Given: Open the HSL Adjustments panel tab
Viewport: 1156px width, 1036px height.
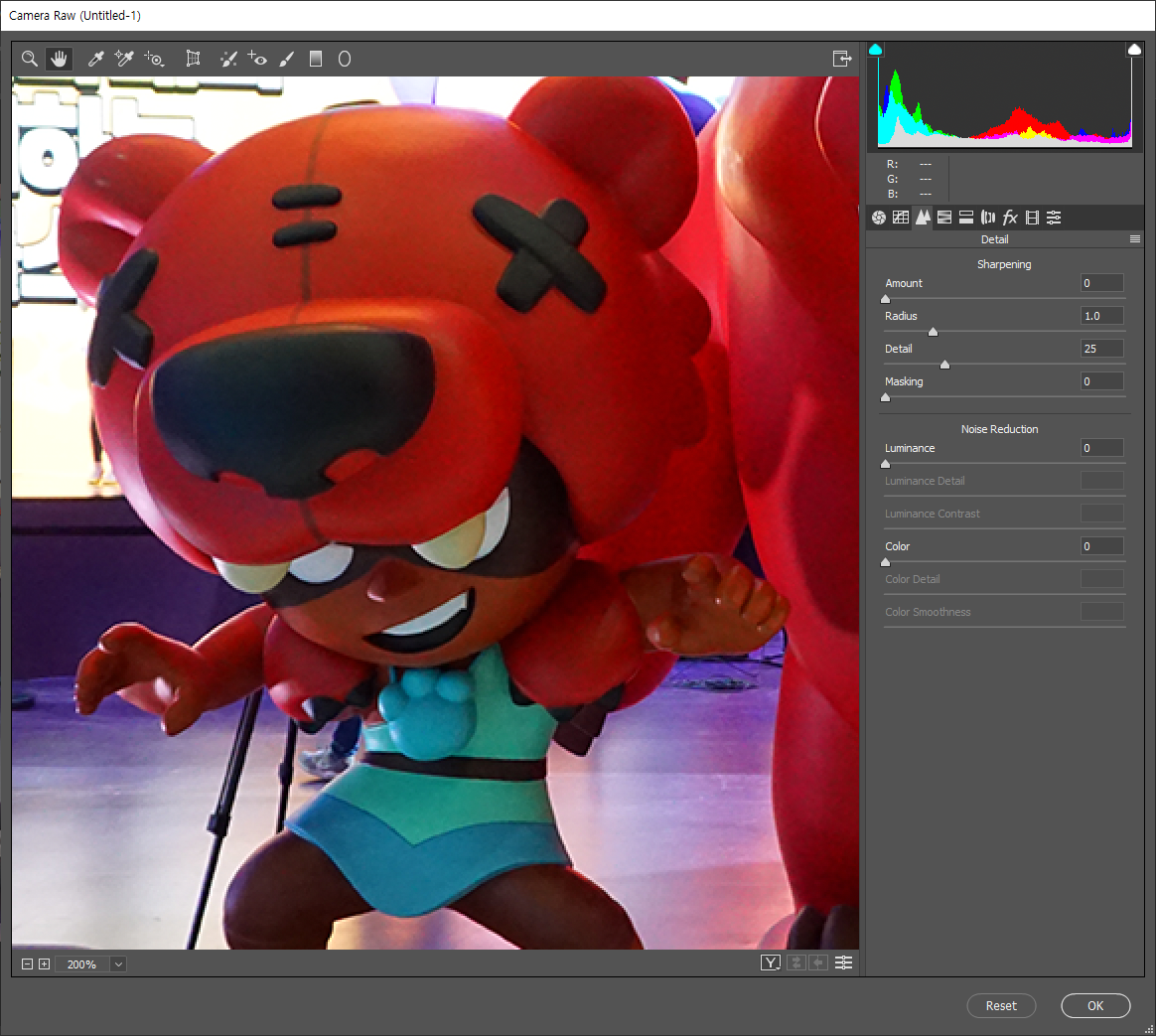Looking at the screenshot, I should click(944, 218).
